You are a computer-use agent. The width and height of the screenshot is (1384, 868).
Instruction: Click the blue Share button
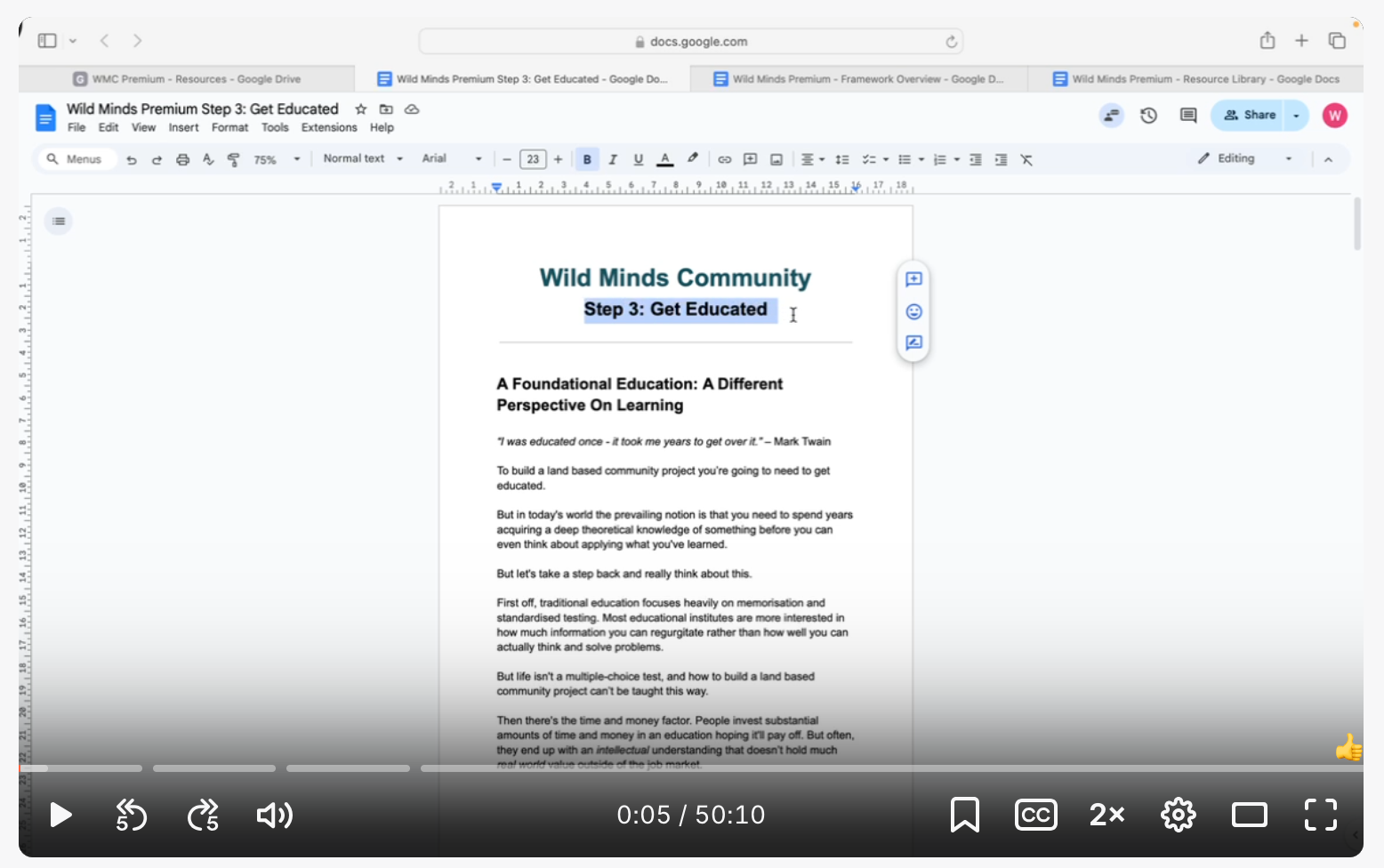(1249, 116)
